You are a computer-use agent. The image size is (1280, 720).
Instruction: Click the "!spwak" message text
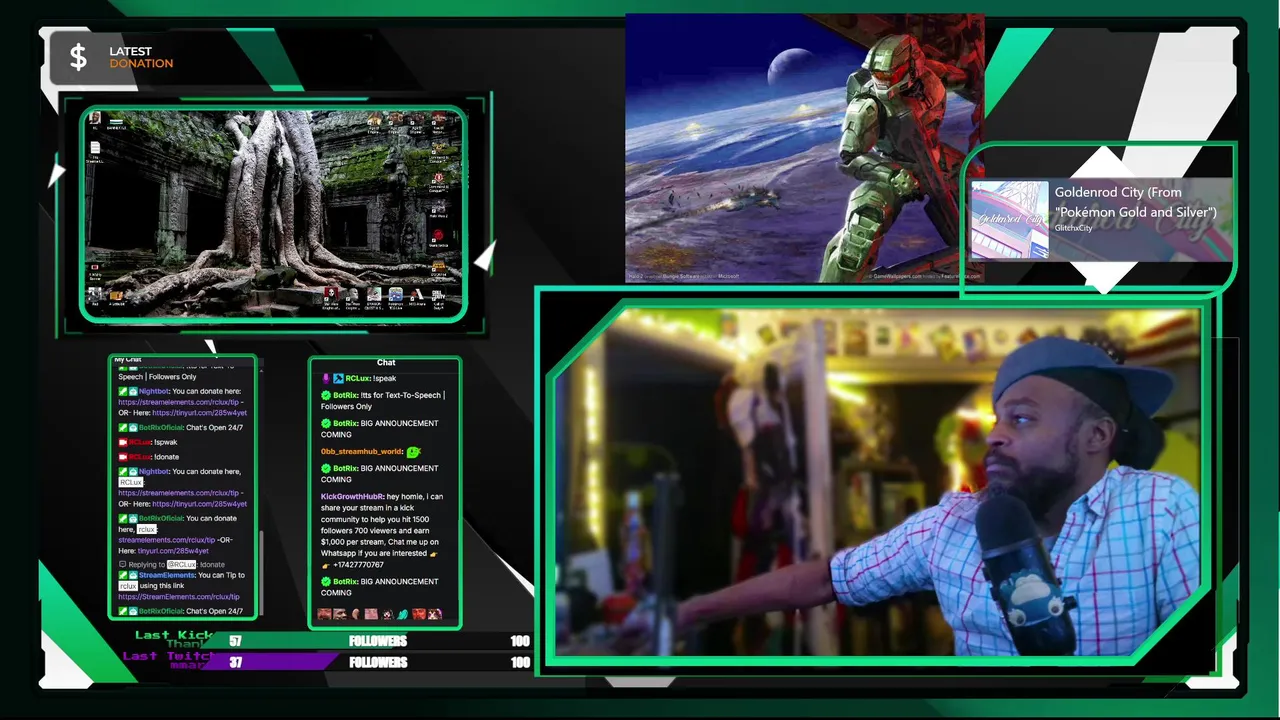click(x=166, y=442)
